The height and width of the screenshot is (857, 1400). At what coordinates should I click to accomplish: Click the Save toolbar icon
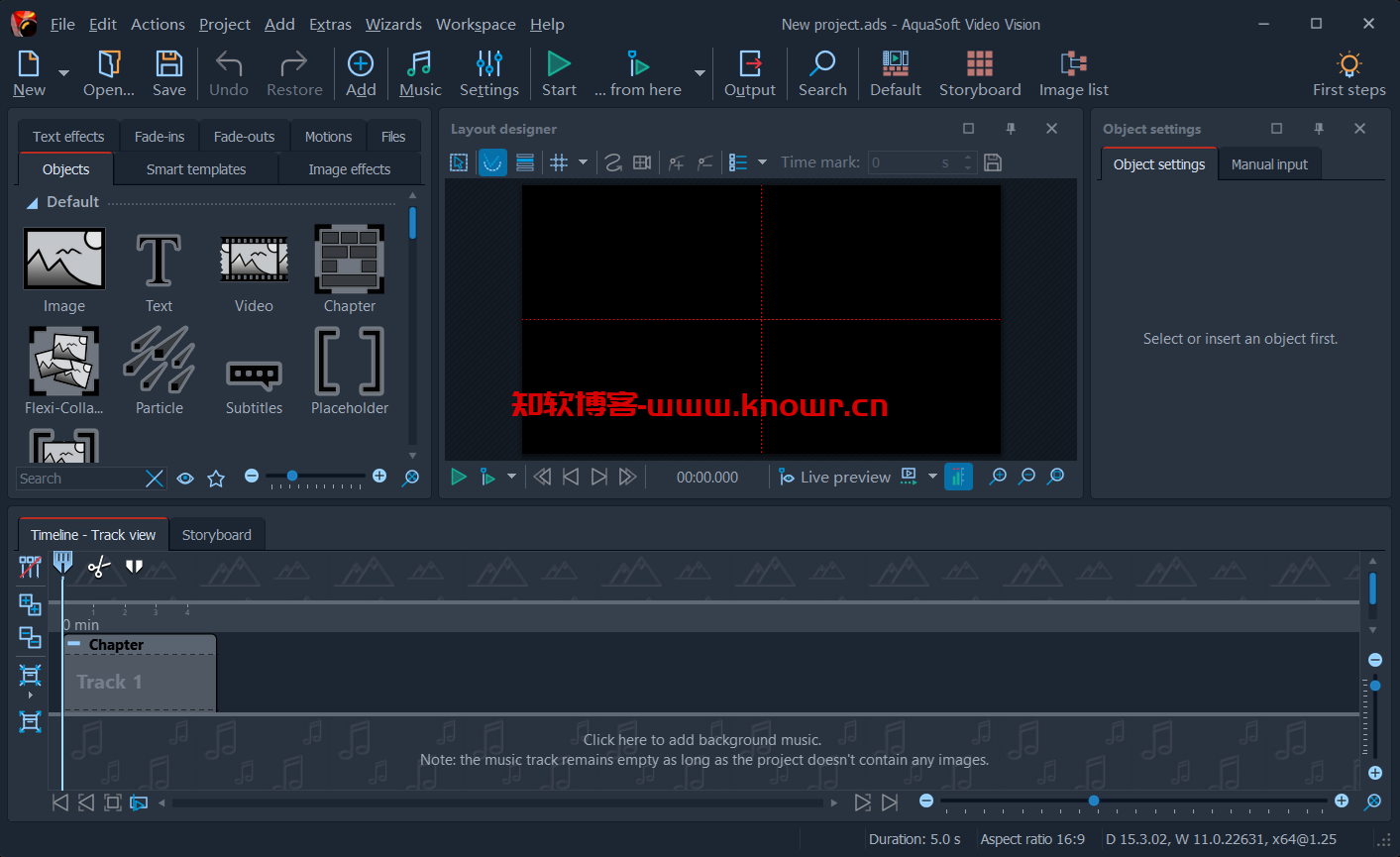[169, 65]
